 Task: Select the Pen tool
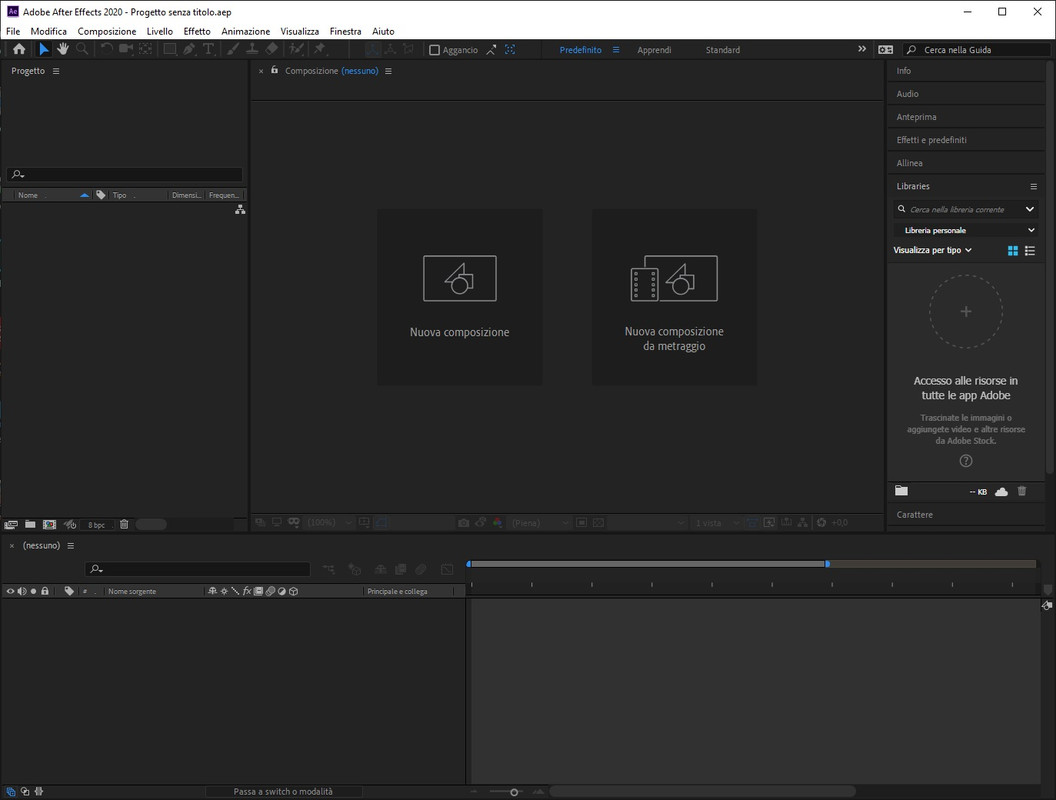[x=189, y=49]
